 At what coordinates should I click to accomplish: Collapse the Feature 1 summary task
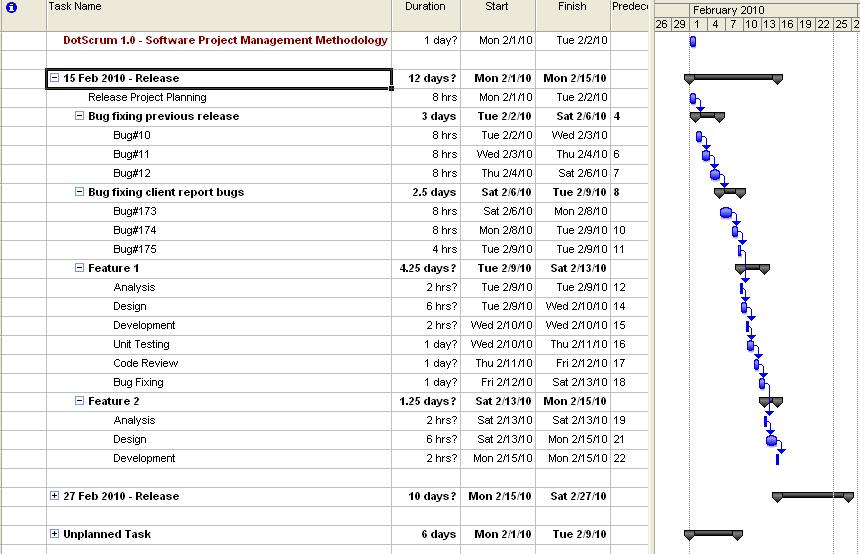(x=80, y=268)
